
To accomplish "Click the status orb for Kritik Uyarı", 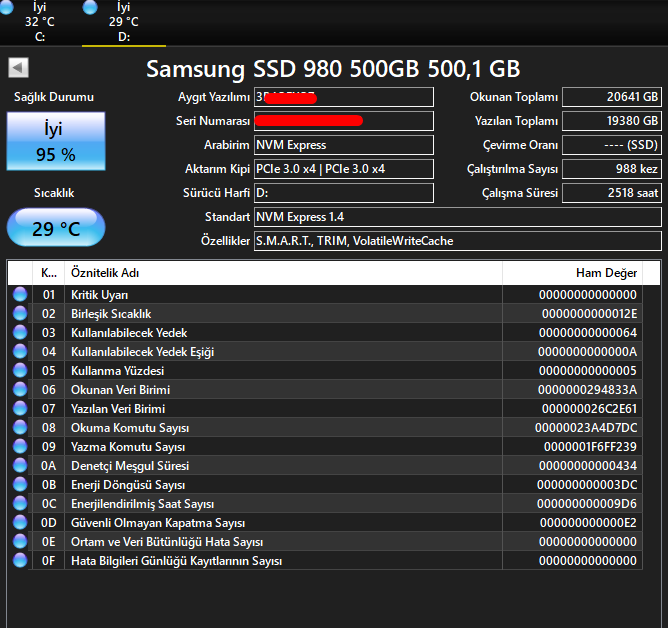I will [x=20, y=294].
